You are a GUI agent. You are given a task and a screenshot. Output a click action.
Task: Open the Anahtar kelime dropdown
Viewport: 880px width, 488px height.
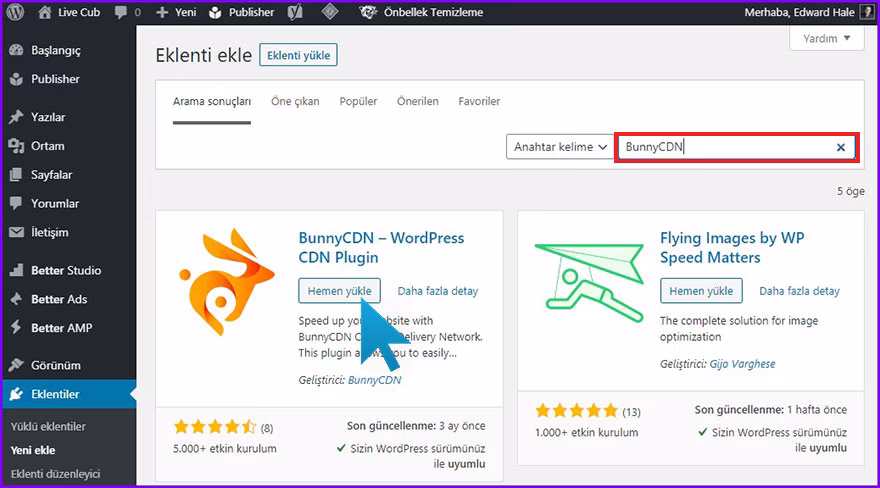[560, 147]
